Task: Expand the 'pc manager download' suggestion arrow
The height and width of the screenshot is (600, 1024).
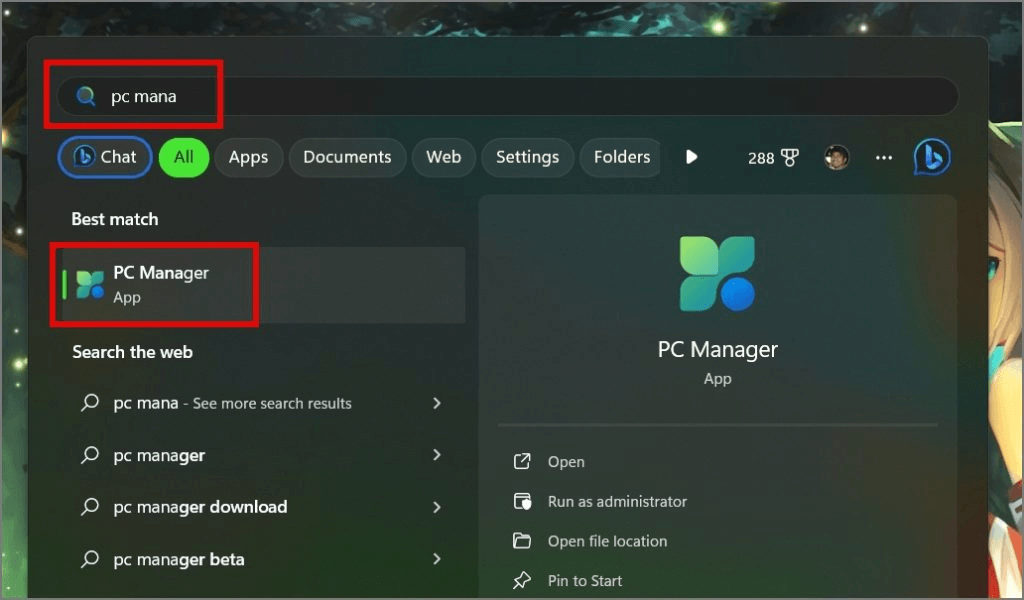Action: click(x=437, y=507)
